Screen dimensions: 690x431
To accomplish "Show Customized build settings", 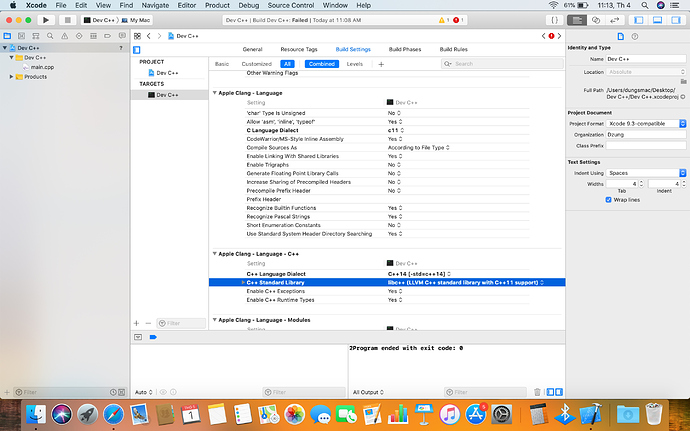I will [257, 64].
